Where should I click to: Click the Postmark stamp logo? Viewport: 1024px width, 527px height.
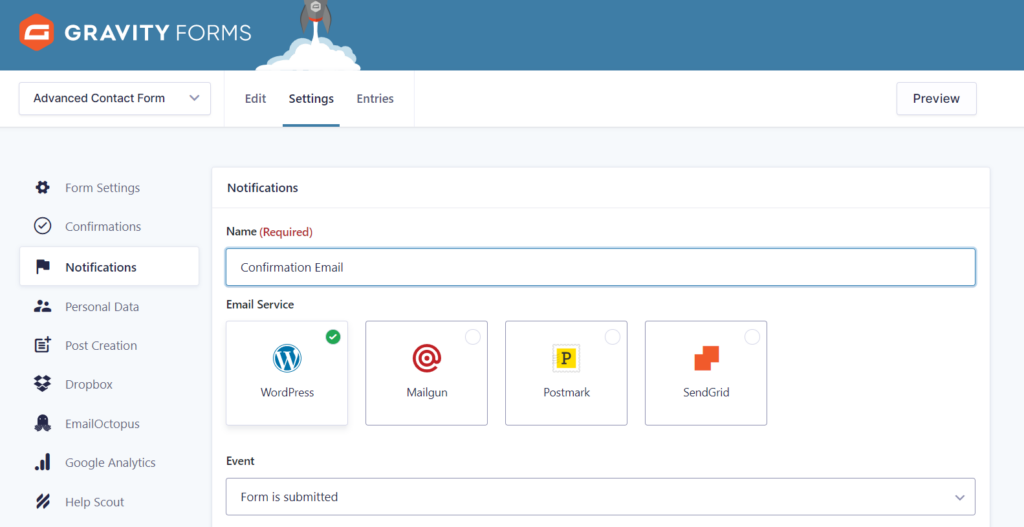click(566, 358)
